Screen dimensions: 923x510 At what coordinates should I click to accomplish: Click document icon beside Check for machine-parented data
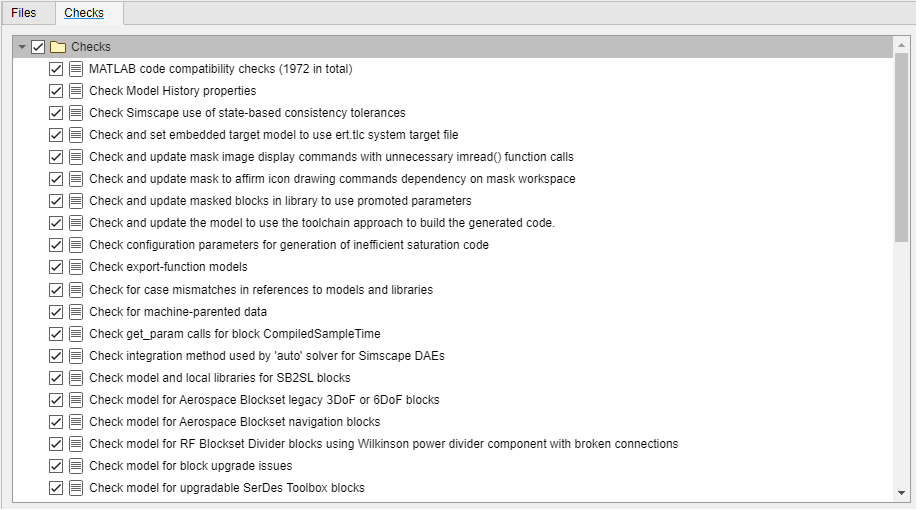pos(76,311)
